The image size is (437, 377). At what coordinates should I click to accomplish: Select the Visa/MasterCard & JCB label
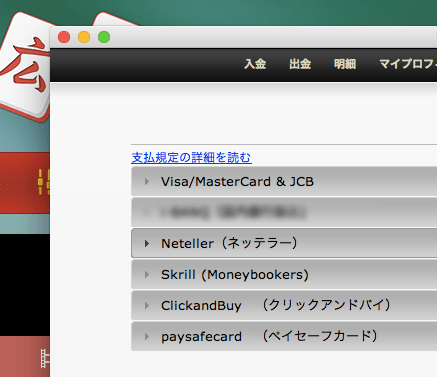pyautogui.click(x=237, y=182)
